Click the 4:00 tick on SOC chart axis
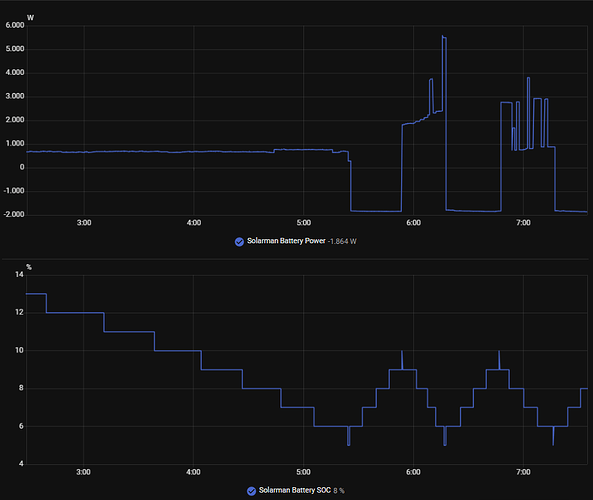 coord(193,472)
